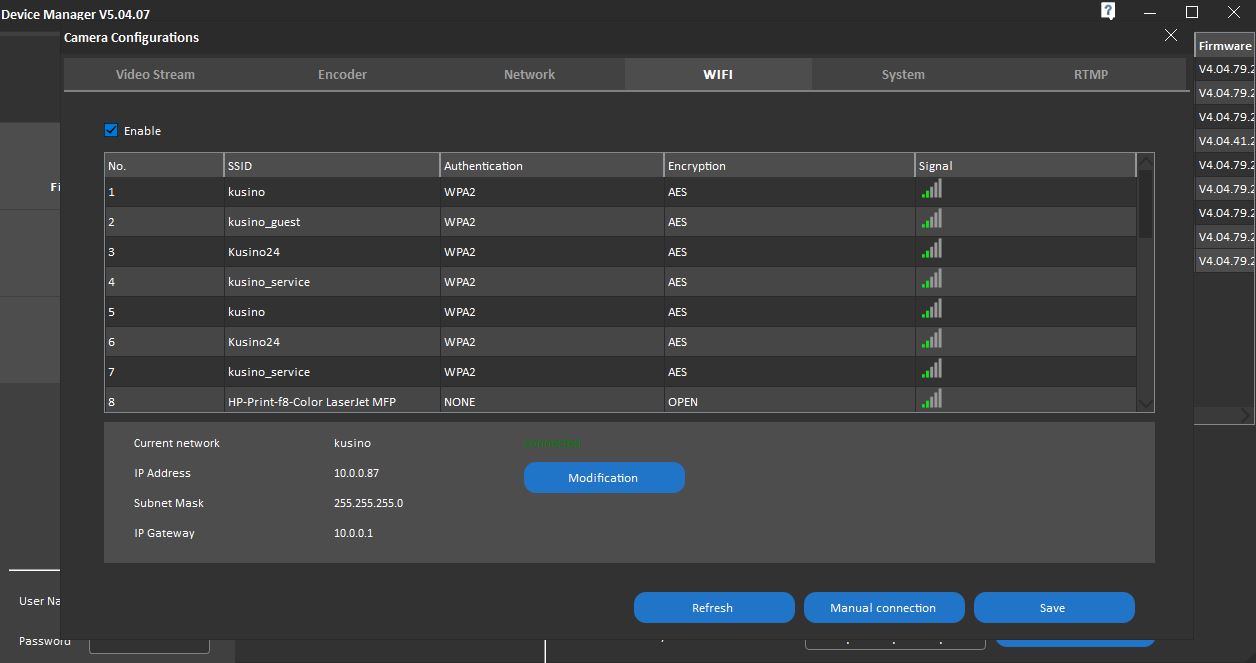This screenshot has height=663, width=1256.
Task: Click the network list scrollbar thumb
Action: 1145,203
